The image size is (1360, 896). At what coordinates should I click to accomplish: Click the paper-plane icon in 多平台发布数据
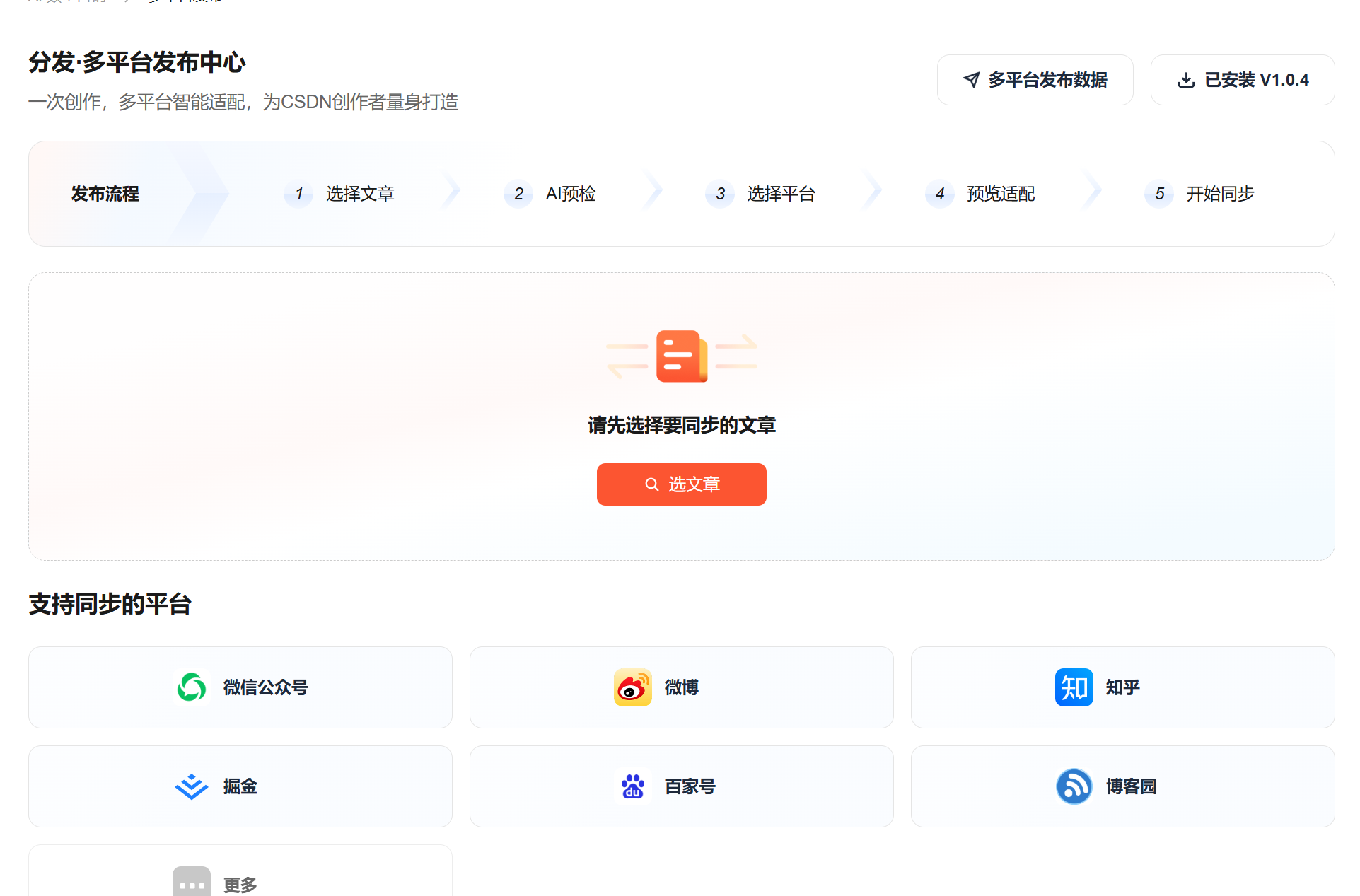tap(972, 80)
